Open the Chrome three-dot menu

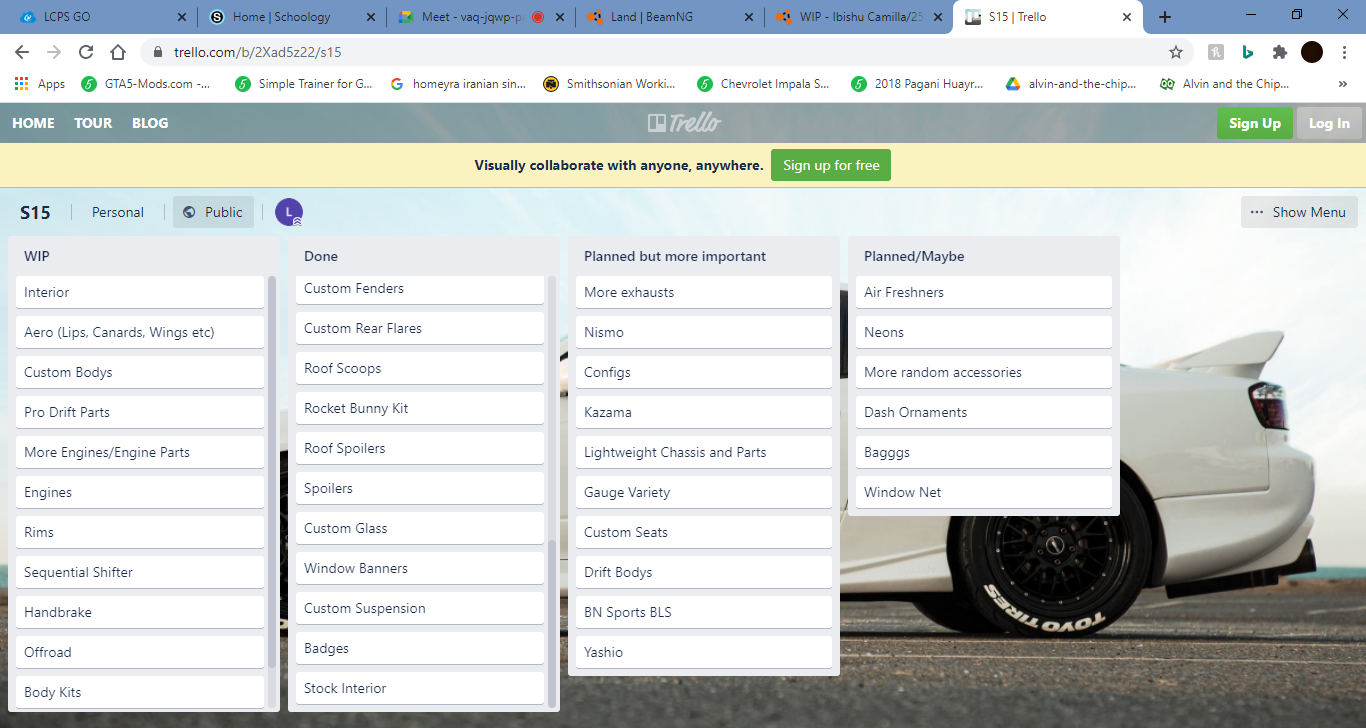click(x=1343, y=52)
